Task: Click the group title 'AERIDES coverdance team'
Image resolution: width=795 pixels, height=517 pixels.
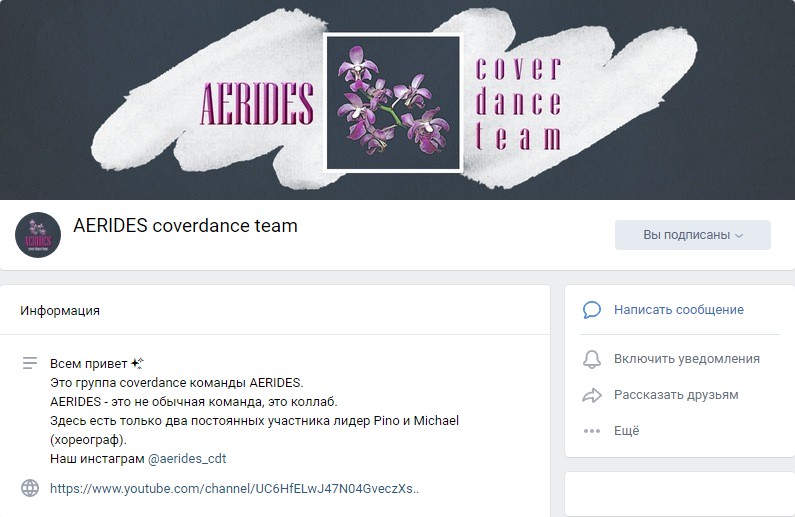Action: [185, 226]
